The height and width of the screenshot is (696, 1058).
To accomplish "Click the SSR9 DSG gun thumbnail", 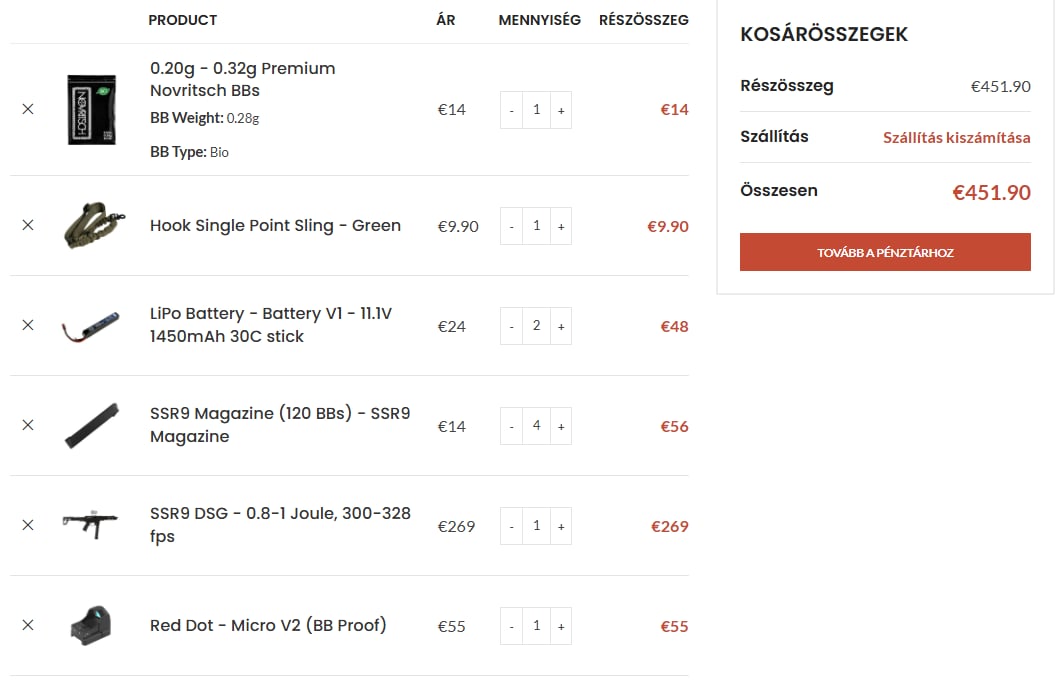I will (x=90, y=525).
